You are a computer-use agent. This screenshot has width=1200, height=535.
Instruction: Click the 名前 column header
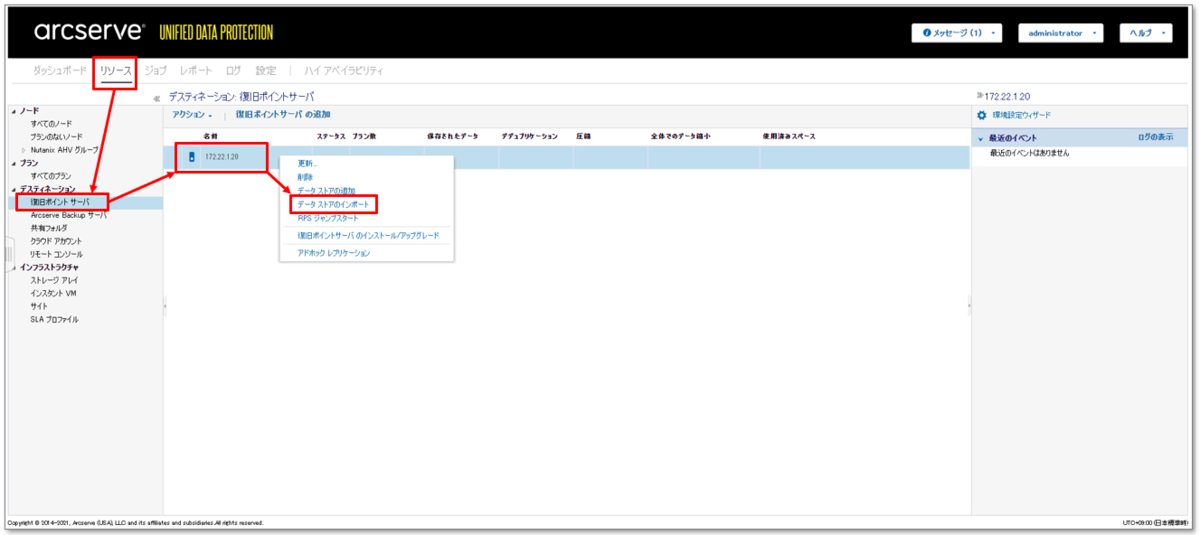[210, 135]
